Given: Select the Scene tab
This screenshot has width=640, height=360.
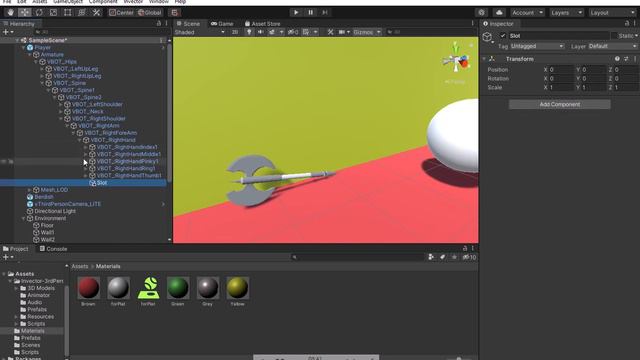Looking at the screenshot, I should [x=188, y=24].
